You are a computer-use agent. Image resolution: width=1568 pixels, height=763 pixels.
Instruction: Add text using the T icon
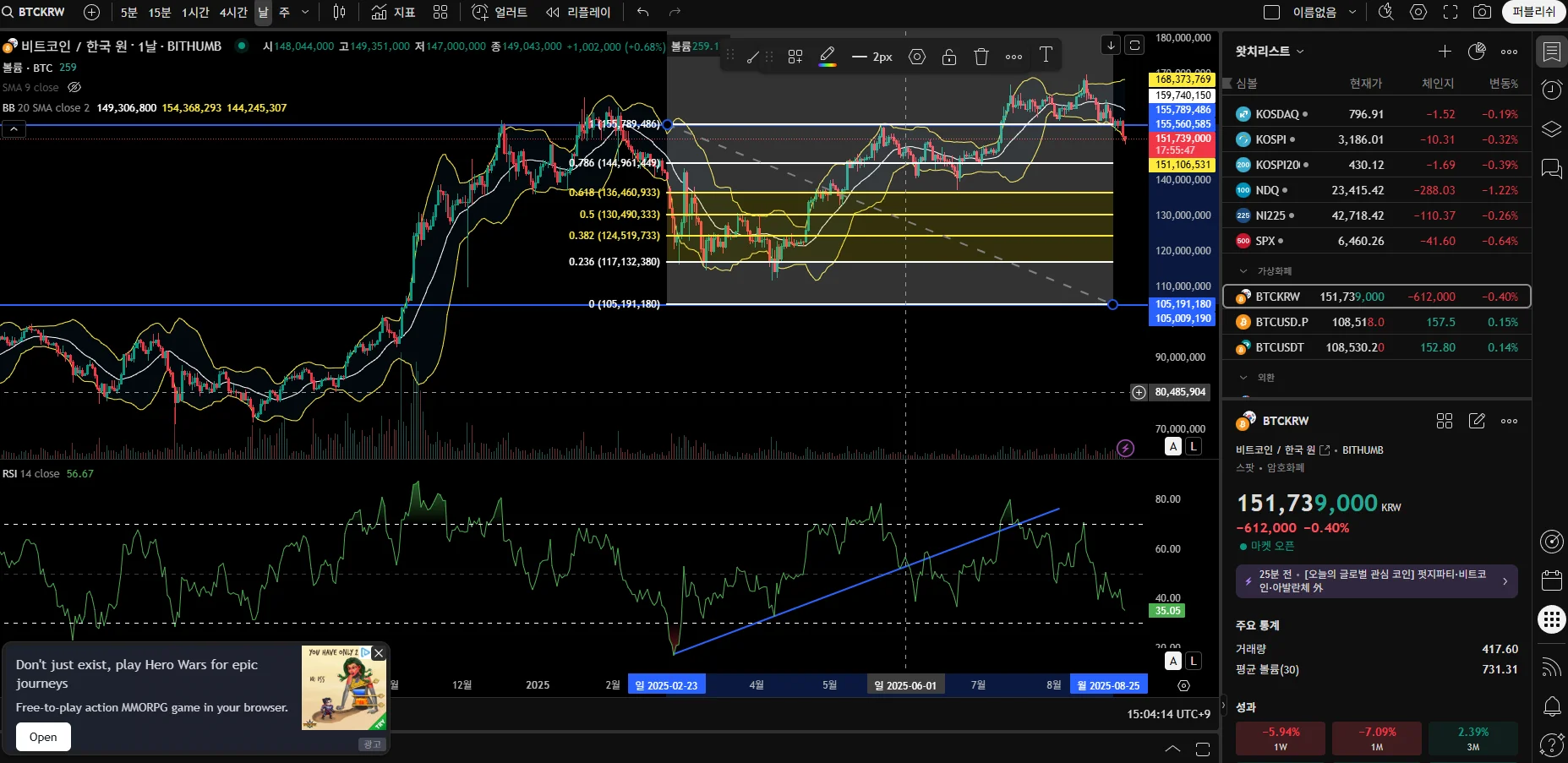1046,55
